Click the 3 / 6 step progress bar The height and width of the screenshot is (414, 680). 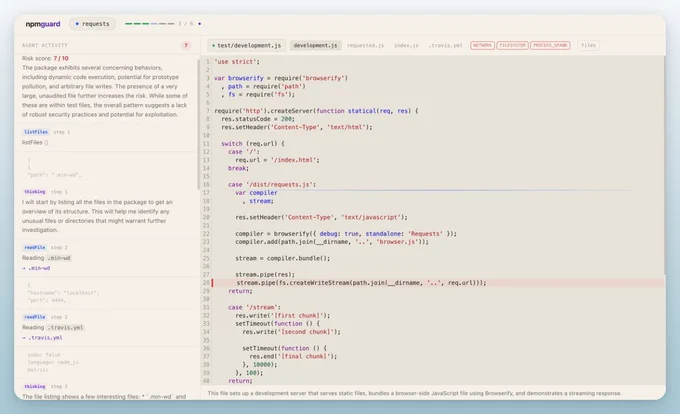point(150,24)
